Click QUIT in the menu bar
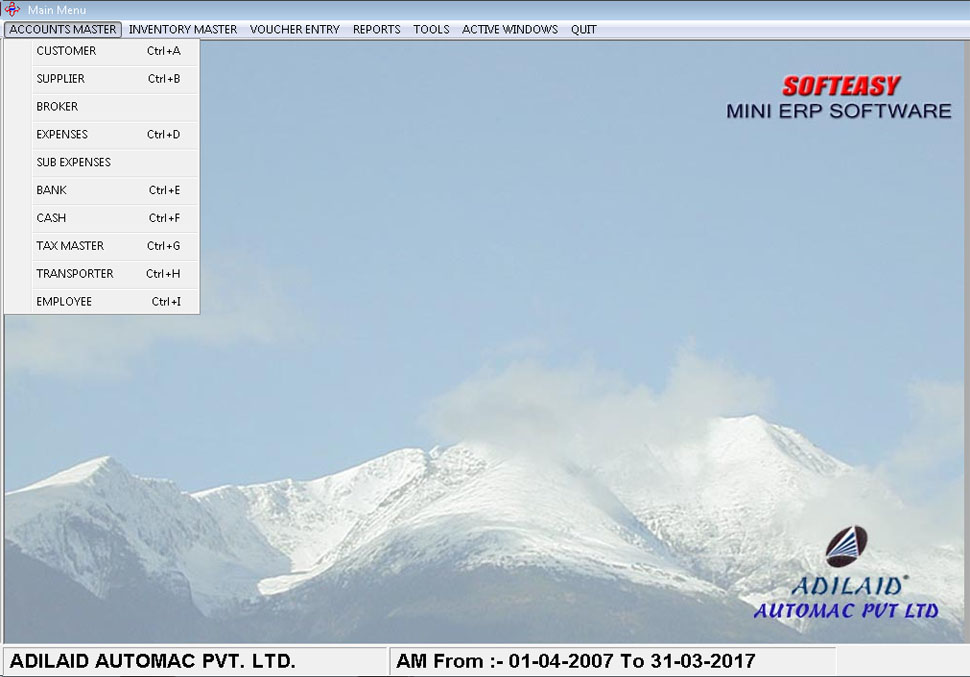 click(583, 29)
